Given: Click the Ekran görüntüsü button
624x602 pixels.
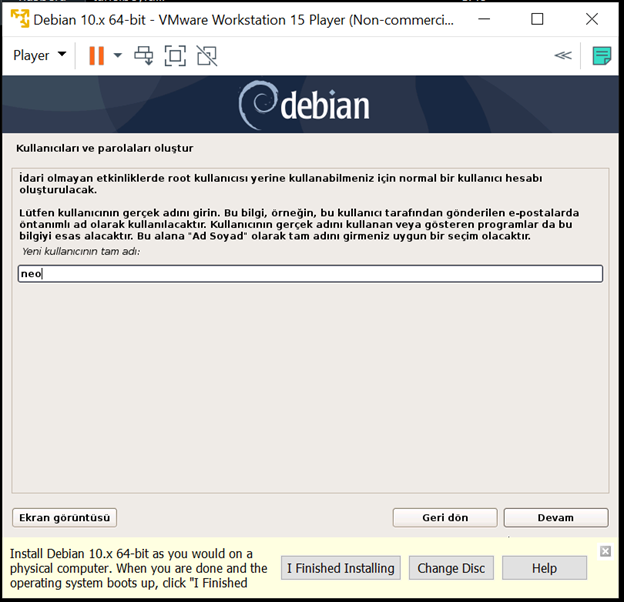Looking at the screenshot, I should tap(64, 518).
